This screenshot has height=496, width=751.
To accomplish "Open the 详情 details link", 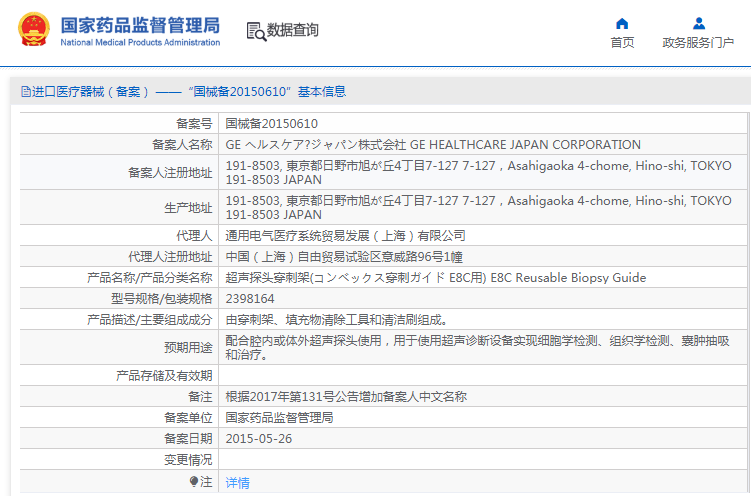I will click(238, 483).
